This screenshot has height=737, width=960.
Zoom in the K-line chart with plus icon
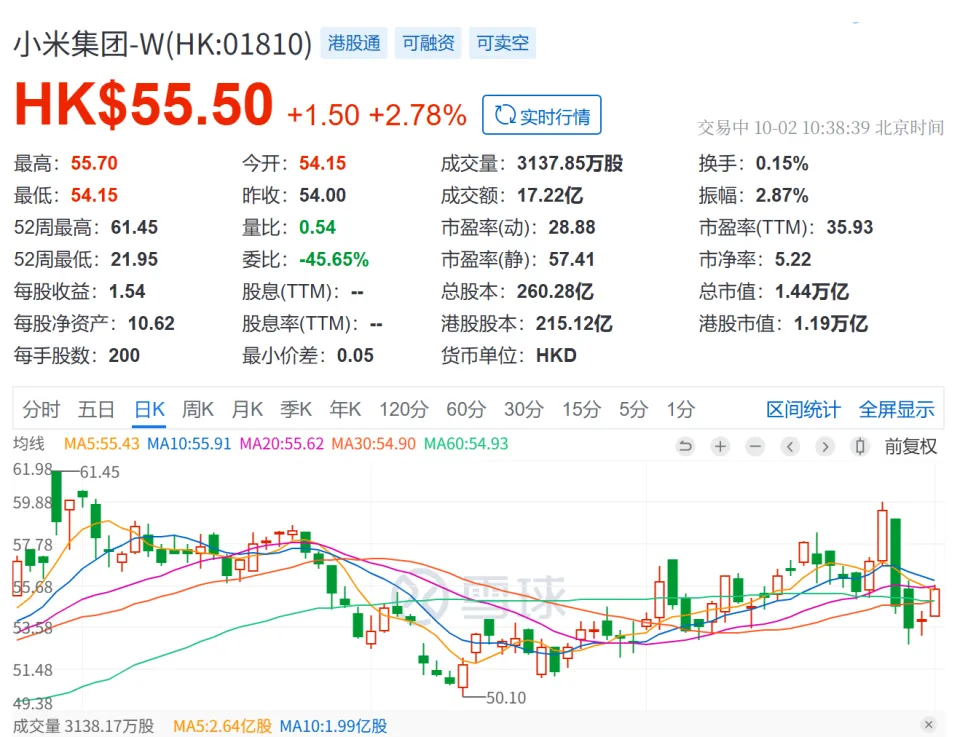pyautogui.click(x=720, y=446)
